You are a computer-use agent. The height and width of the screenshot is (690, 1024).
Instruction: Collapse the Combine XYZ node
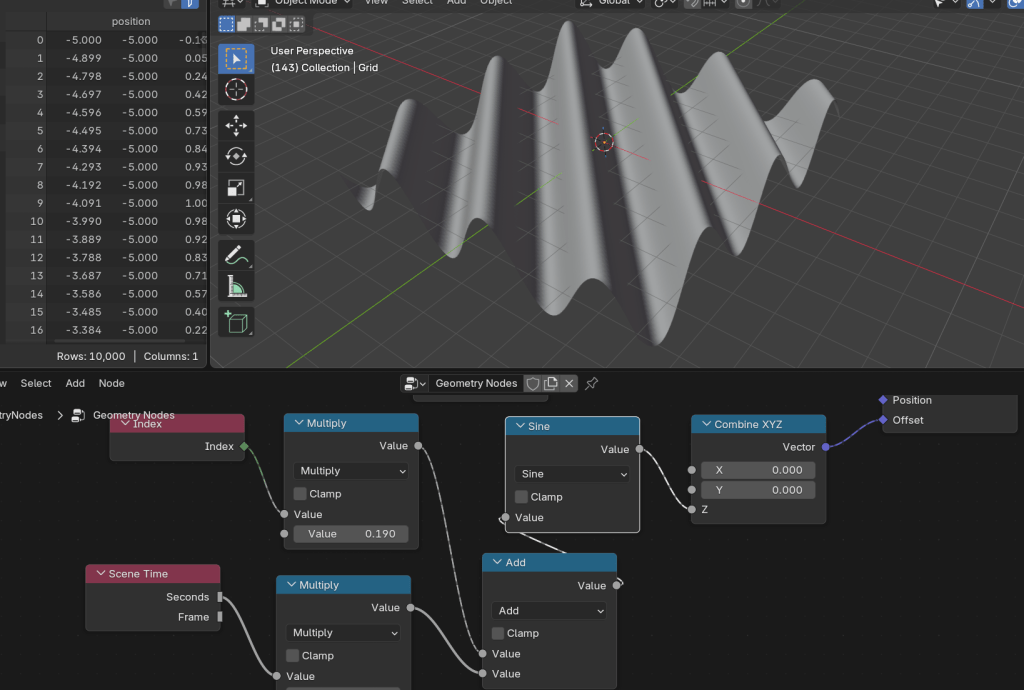(703, 424)
